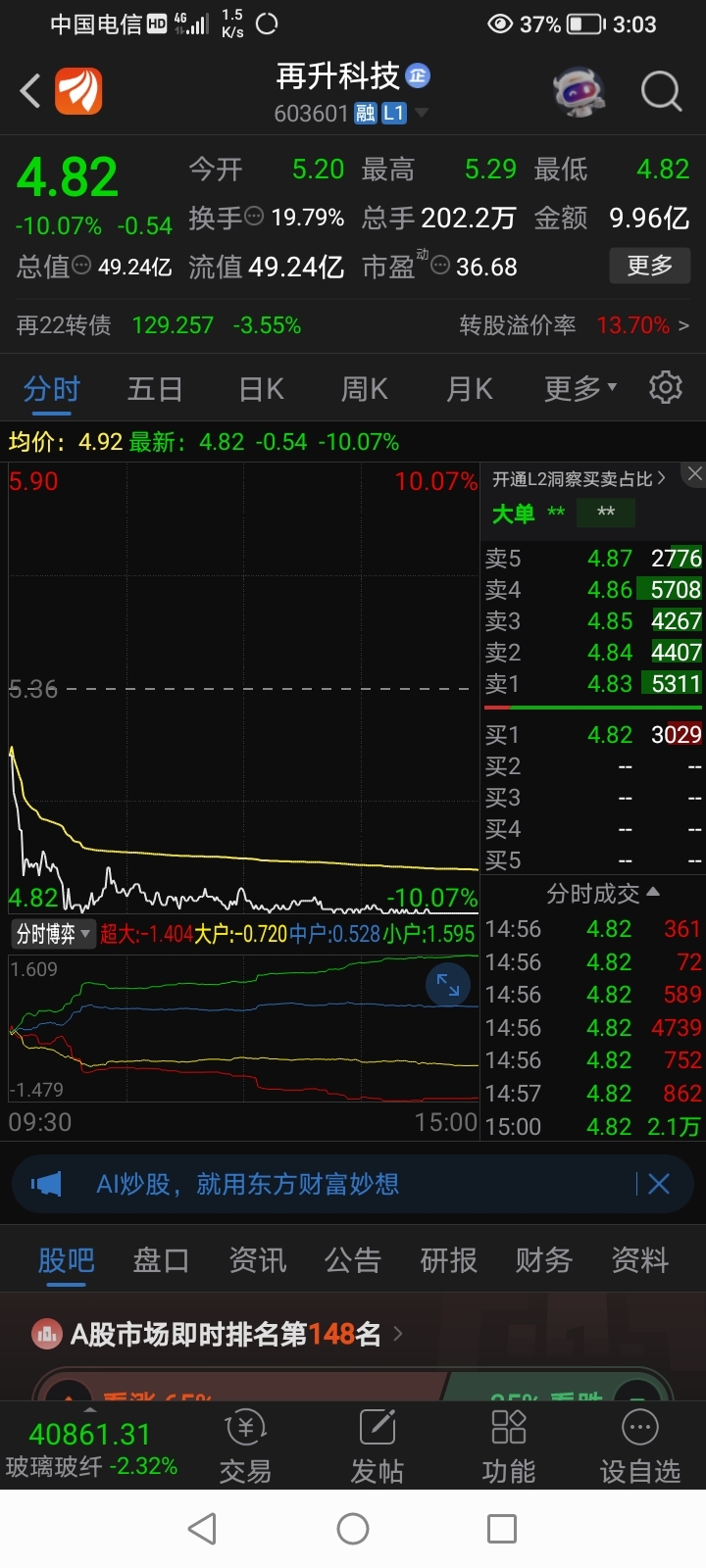Tap the 大单 label in order panel
The height and width of the screenshot is (1568, 706).
pyautogui.click(x=513, y=514)
